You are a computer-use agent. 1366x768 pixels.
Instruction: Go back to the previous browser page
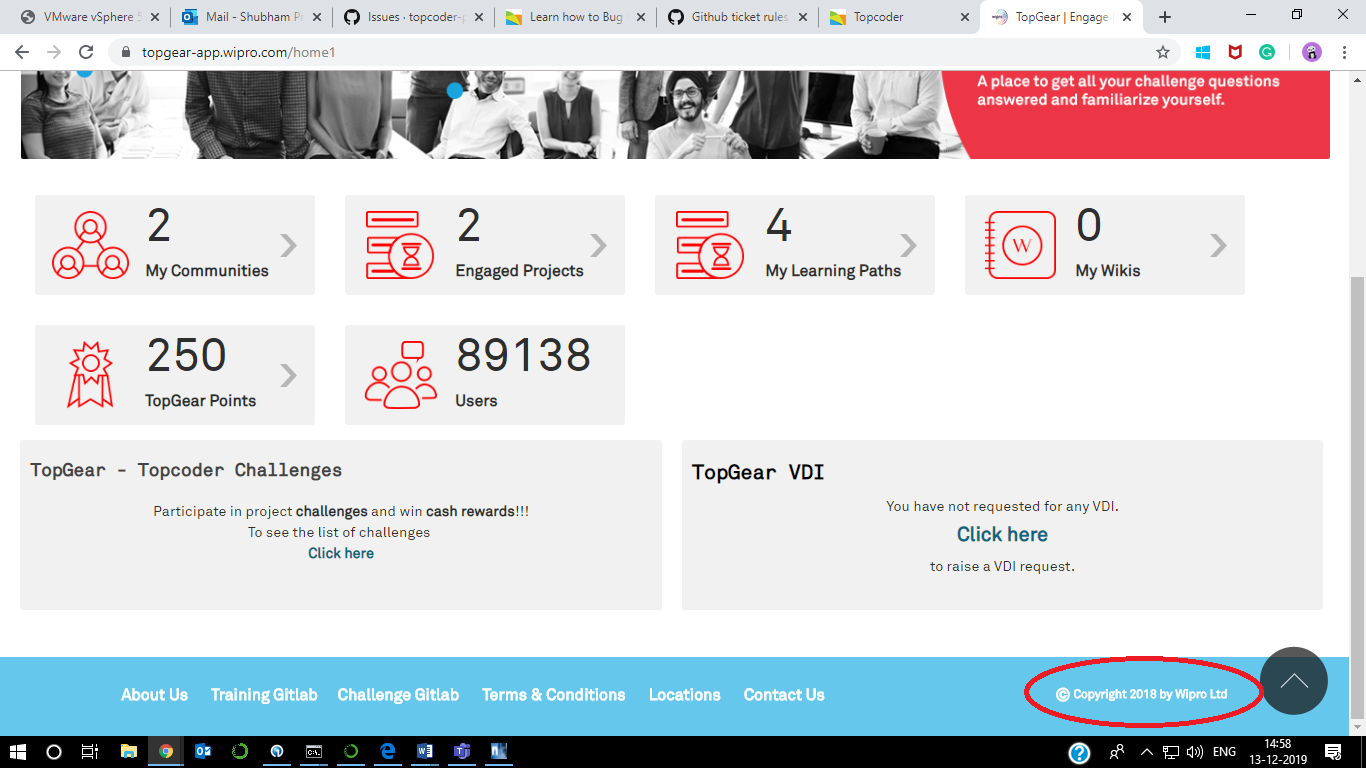click(x=22, y=52)
